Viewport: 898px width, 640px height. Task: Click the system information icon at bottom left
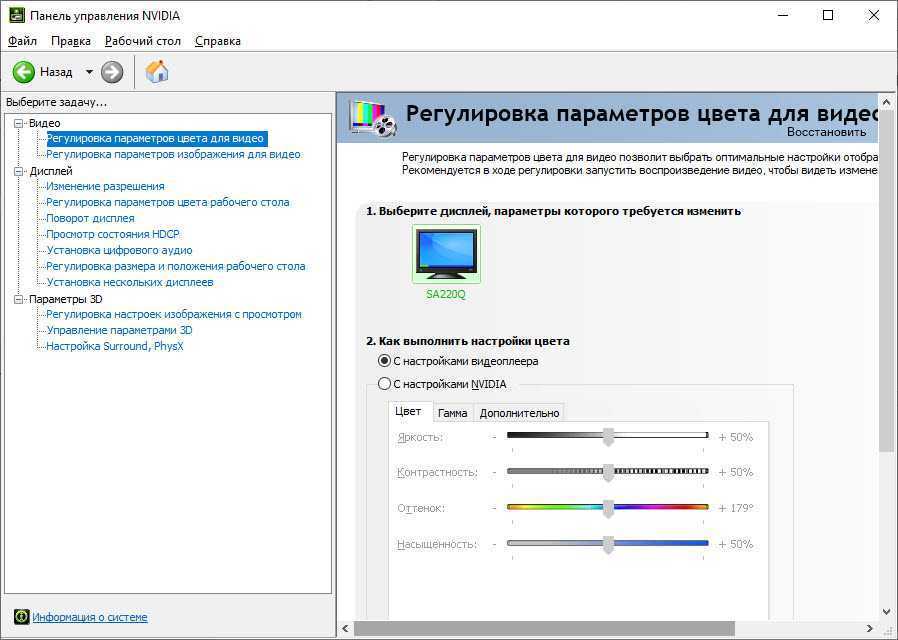pyautogui.click(x=21, y=617)
